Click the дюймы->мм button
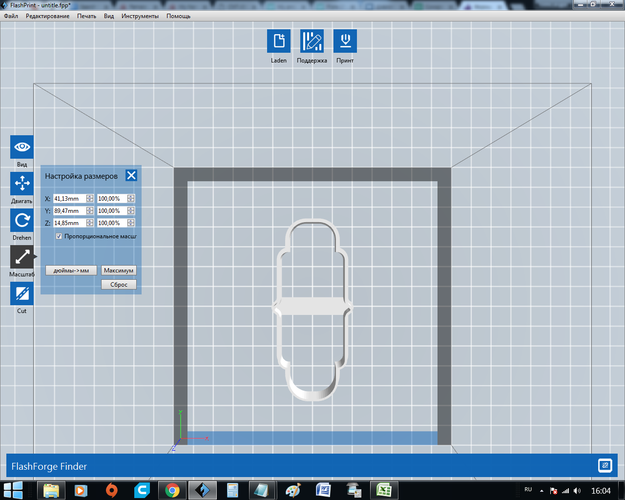Image resolution: width=625 pixels, height=500 pixels. (71, 270)
